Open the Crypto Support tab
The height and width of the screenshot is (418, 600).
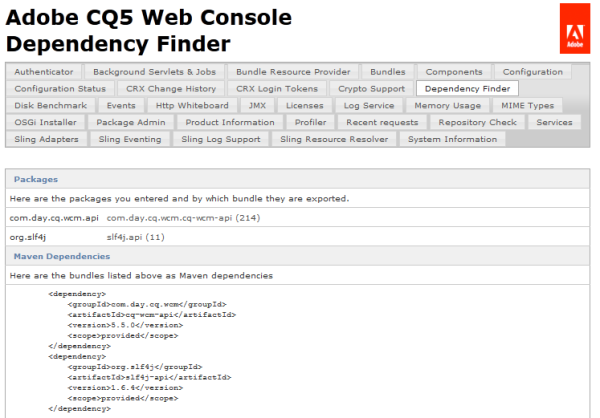point(372,89)
